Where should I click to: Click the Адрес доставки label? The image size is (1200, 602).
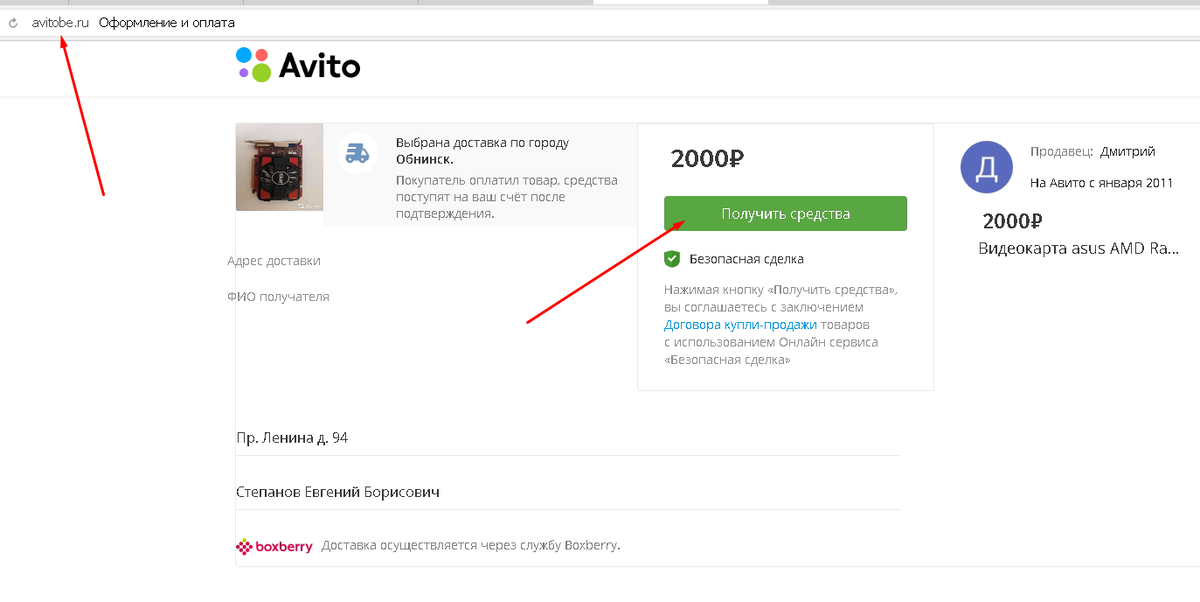pos(274,261)
